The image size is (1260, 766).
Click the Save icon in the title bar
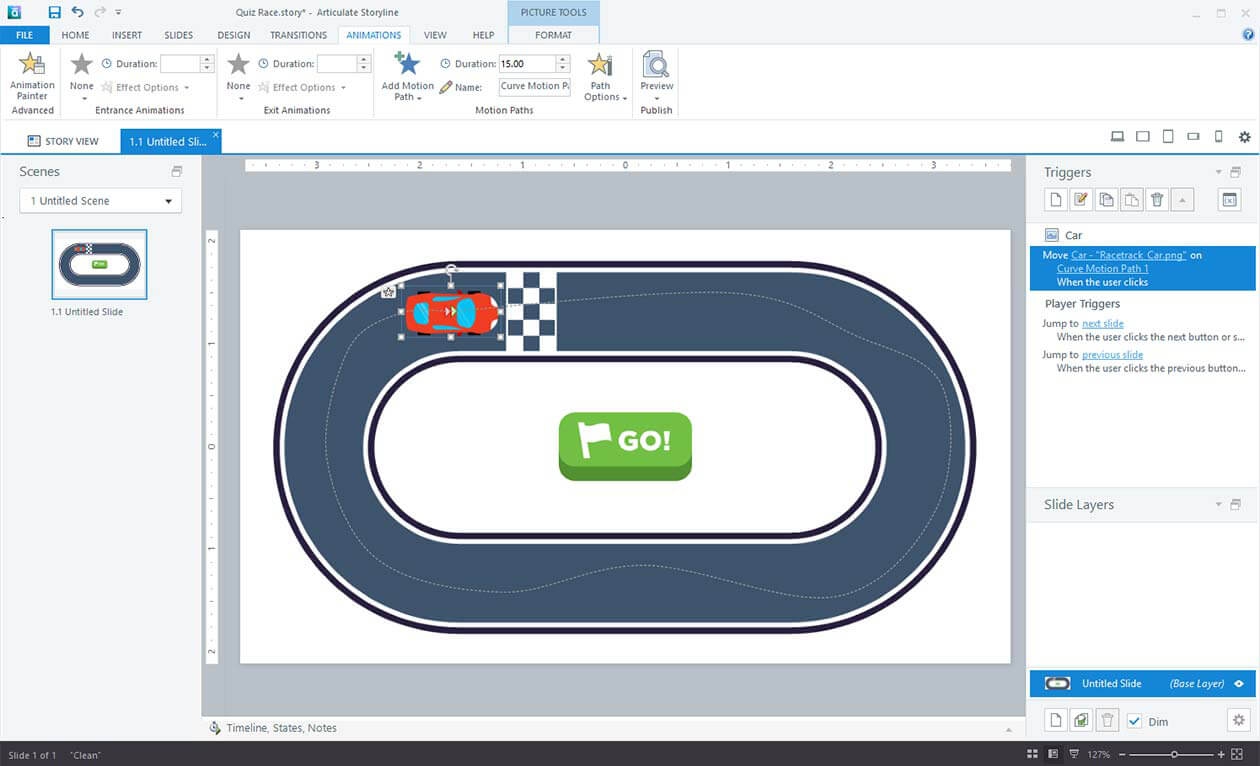[x=55, y=12]
